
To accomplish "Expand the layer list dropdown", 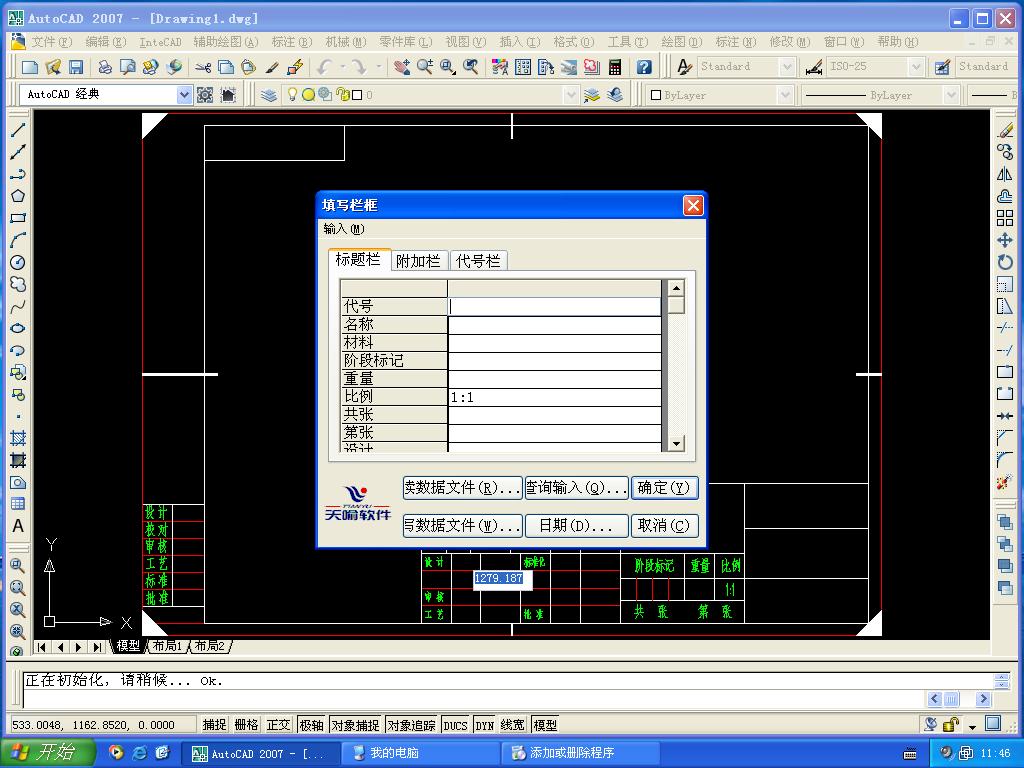I will point(571,95).
